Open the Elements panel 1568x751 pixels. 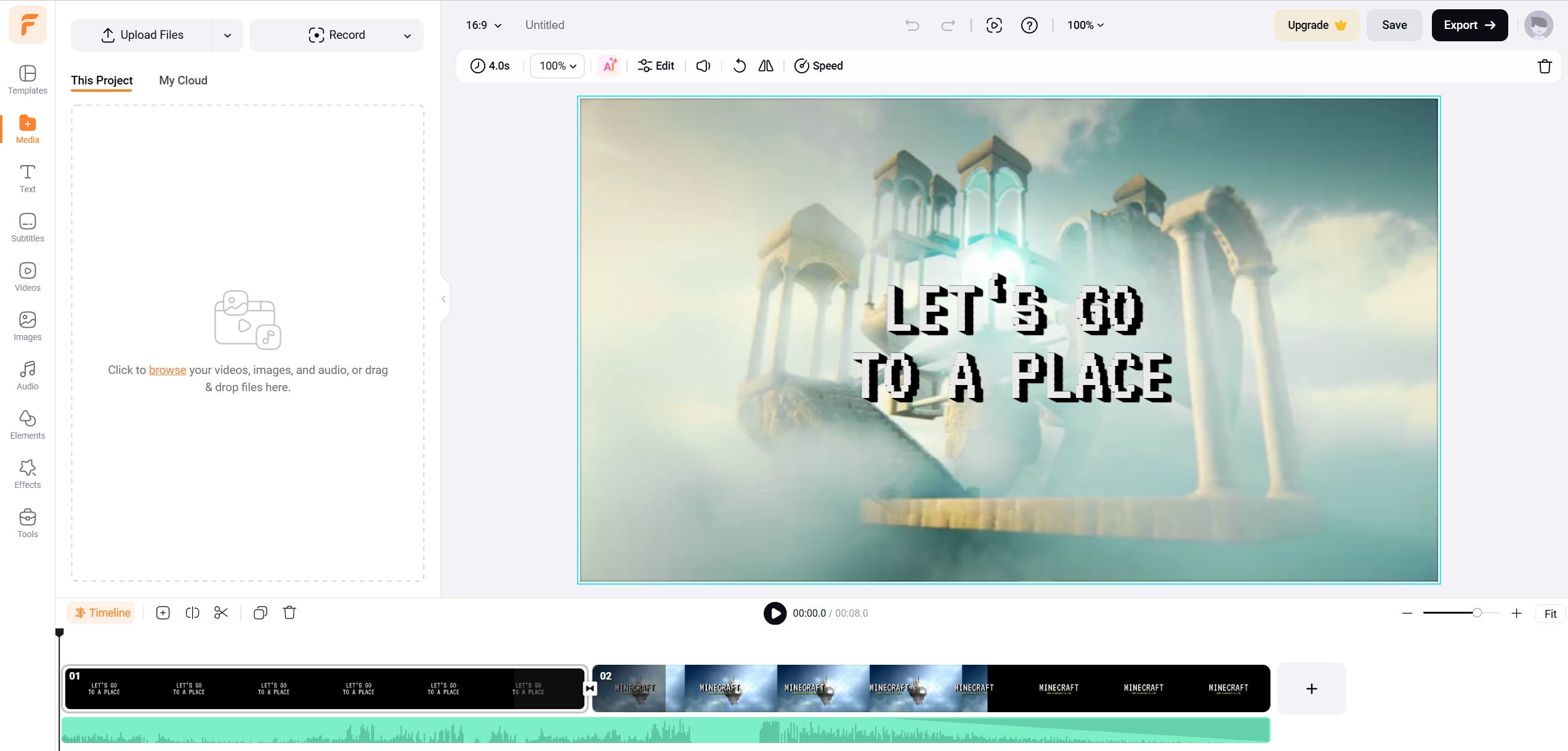click(x=27, y=424)
